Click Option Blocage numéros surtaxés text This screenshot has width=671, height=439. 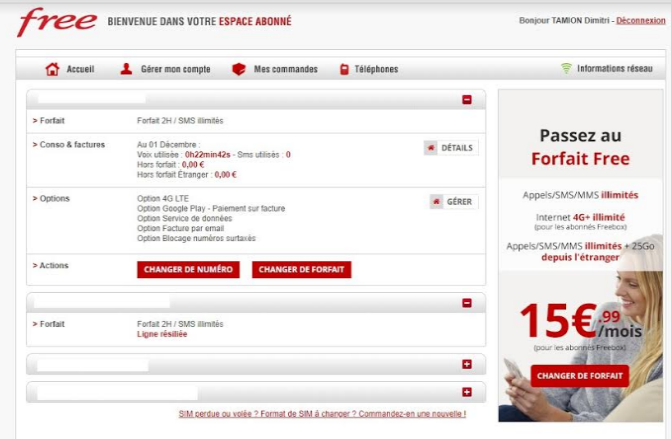click(x=196, y=238)
